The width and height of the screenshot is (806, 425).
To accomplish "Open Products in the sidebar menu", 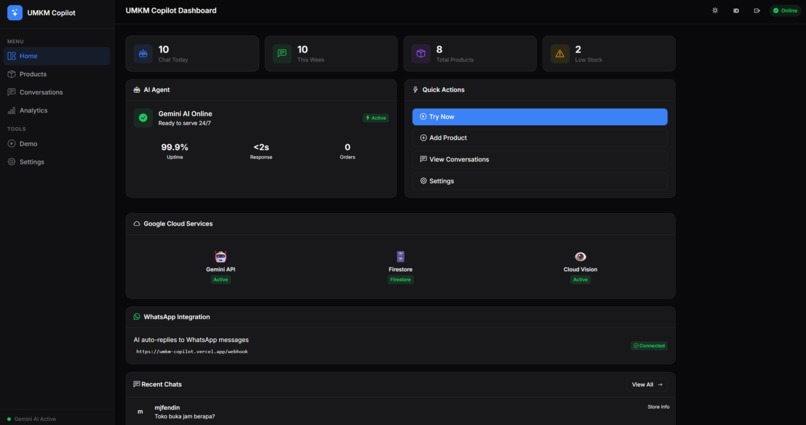I will point(57,74).
